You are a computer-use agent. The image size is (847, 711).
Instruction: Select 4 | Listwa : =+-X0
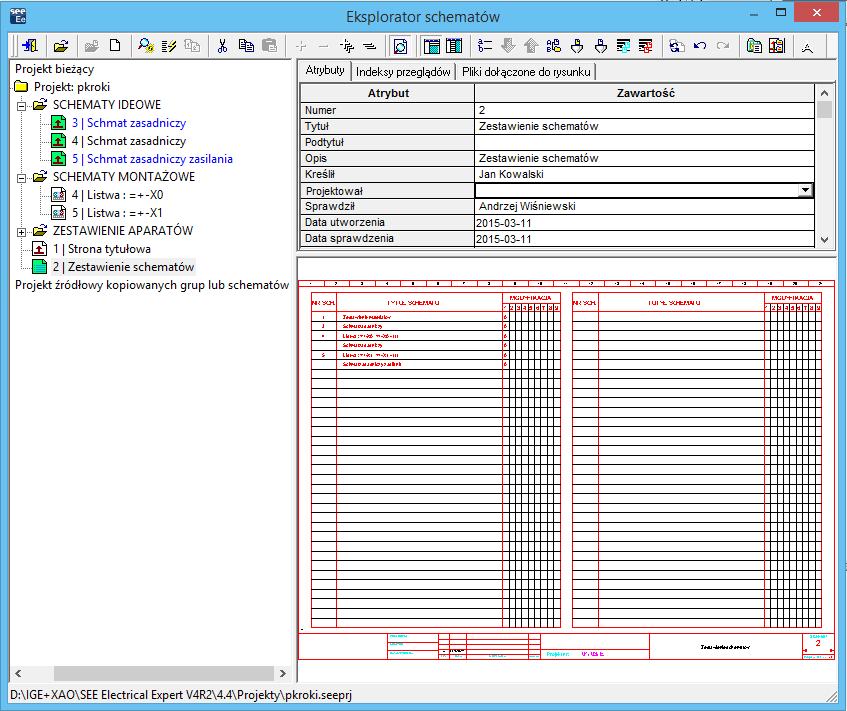click(117, 195)
